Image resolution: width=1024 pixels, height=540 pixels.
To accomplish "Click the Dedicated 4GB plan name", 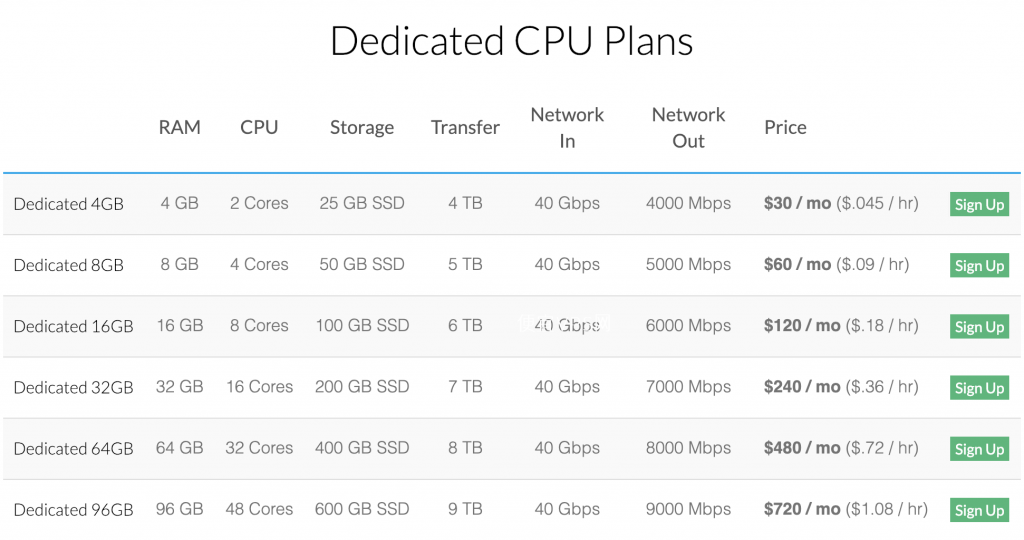I will click(x=69, y=204).
